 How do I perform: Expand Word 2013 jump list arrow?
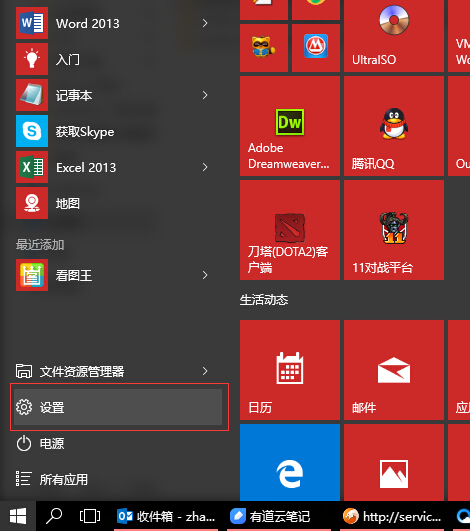[205, 23]
